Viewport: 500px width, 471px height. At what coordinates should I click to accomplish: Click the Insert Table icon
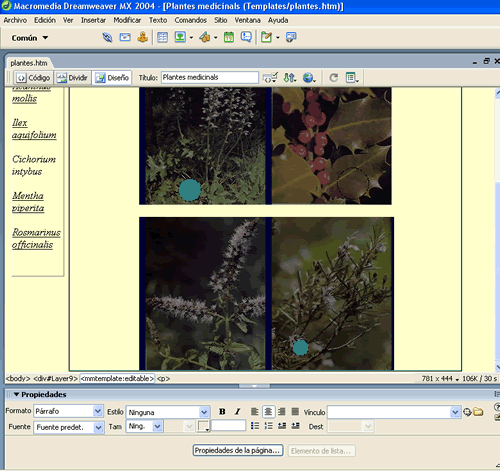click(x=162, y=37)
